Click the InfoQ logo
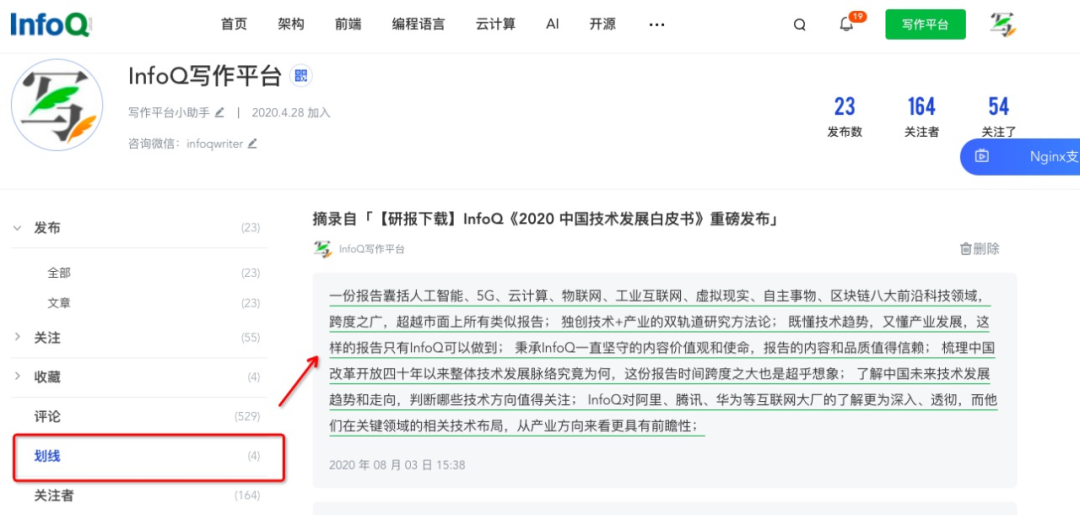1080x515 pixels. [x=51, y=25]
